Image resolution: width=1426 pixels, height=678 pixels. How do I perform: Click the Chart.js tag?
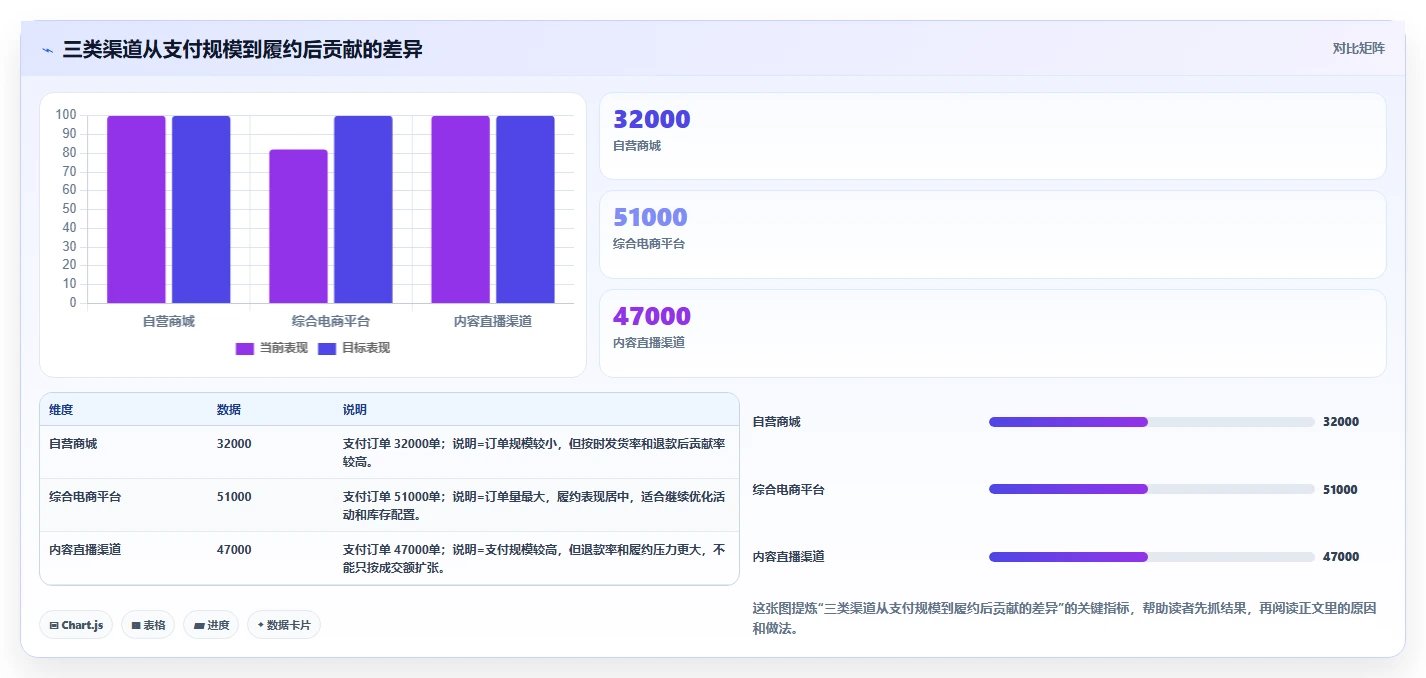click(x=77, y=625)
